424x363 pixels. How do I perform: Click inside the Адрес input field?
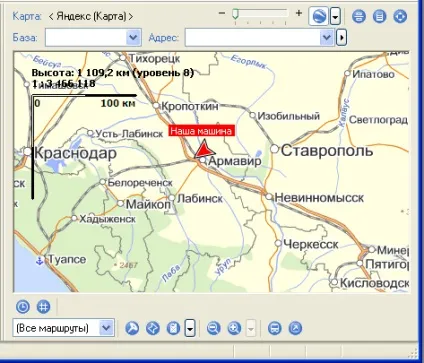pos(252,37)
